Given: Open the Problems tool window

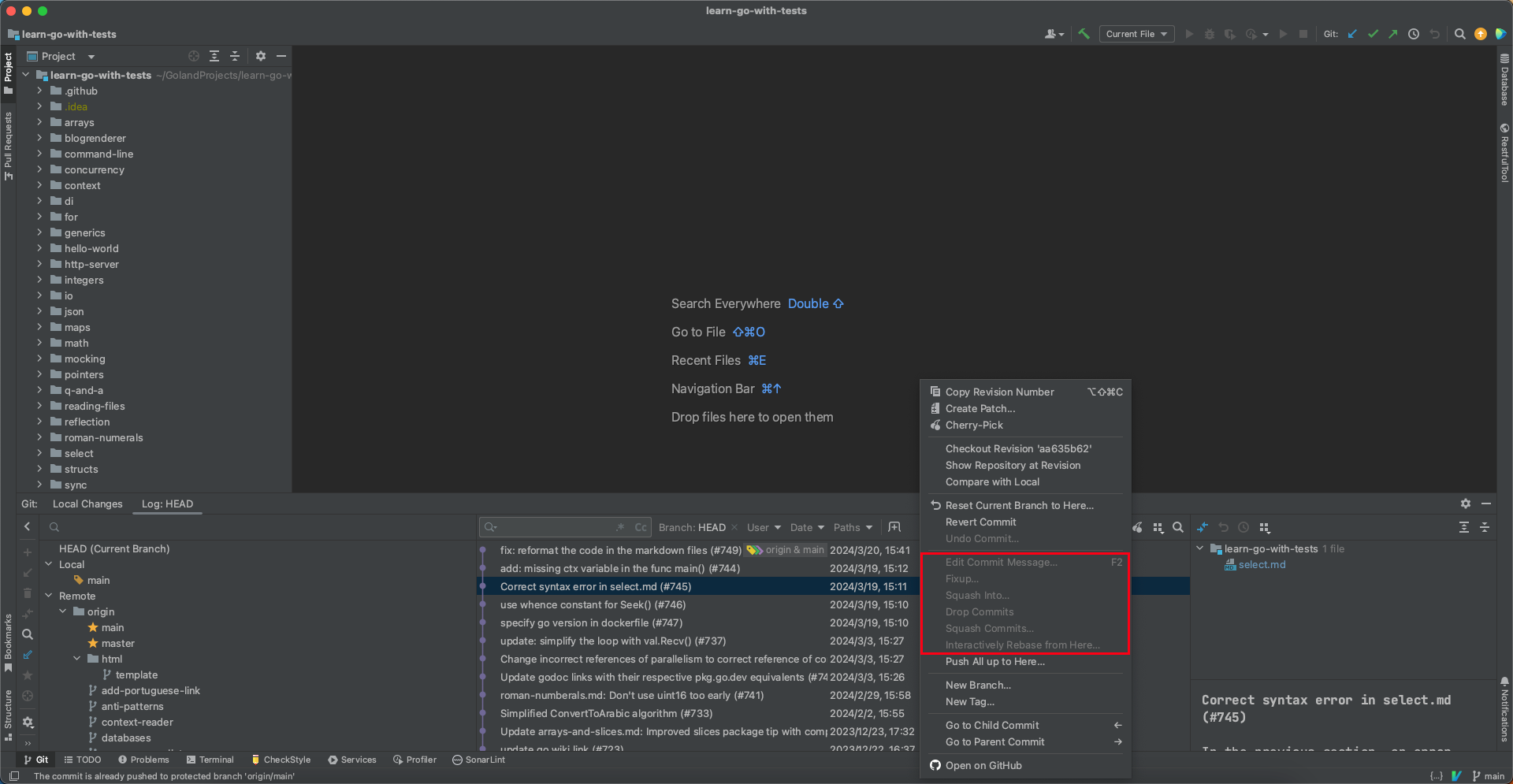Looking at the screenshot, I should point(144,760).
